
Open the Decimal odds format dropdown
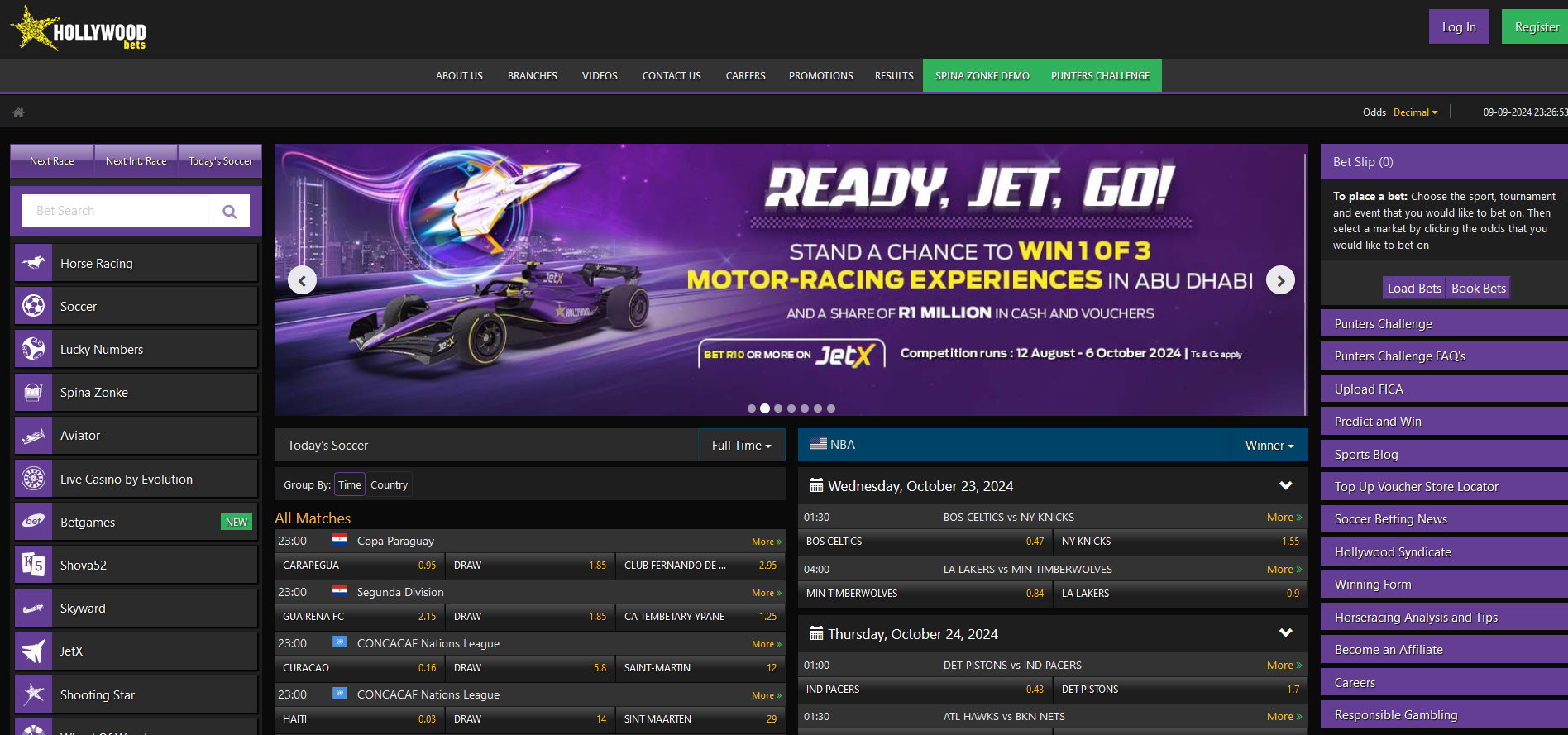coord(1415,112)
